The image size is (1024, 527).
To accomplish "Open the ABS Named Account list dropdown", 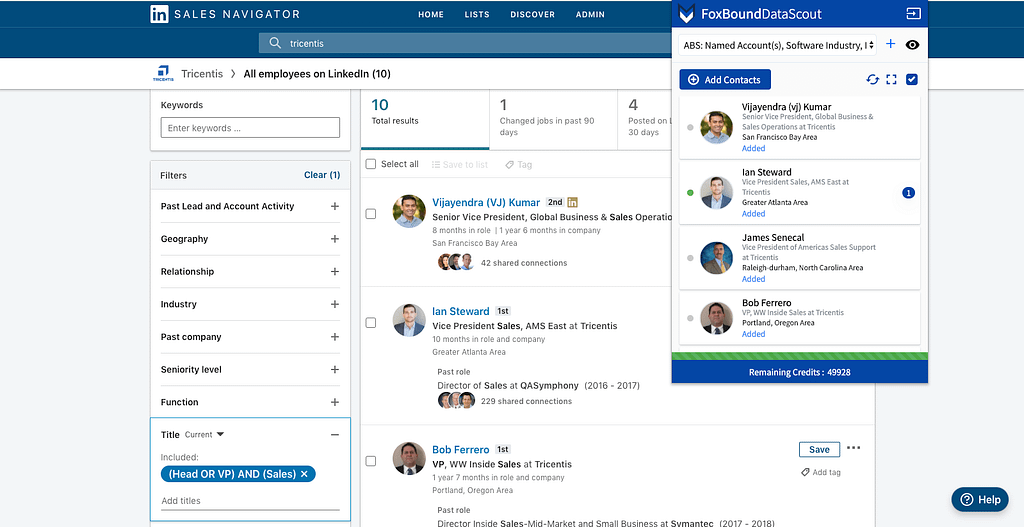I will point(778,45).
